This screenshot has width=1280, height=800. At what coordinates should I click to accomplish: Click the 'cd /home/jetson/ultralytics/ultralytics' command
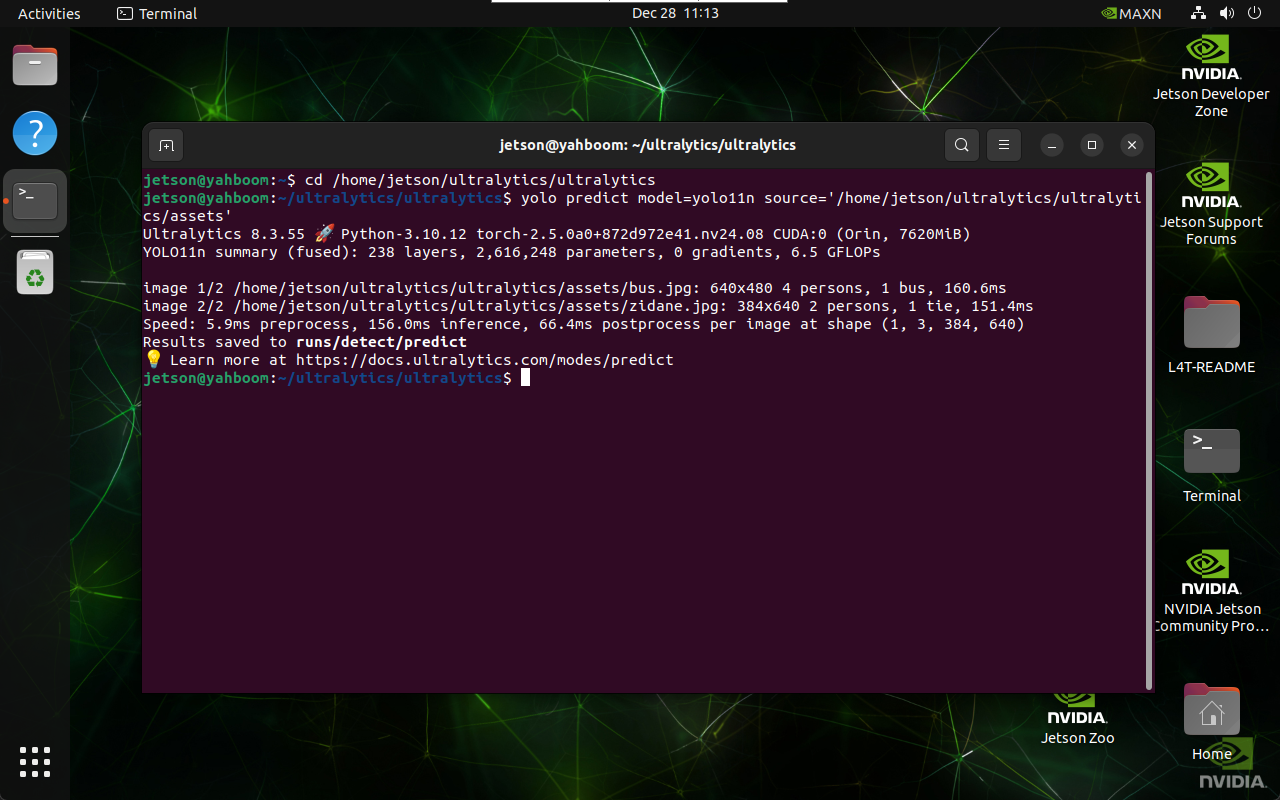pos(480,180)
